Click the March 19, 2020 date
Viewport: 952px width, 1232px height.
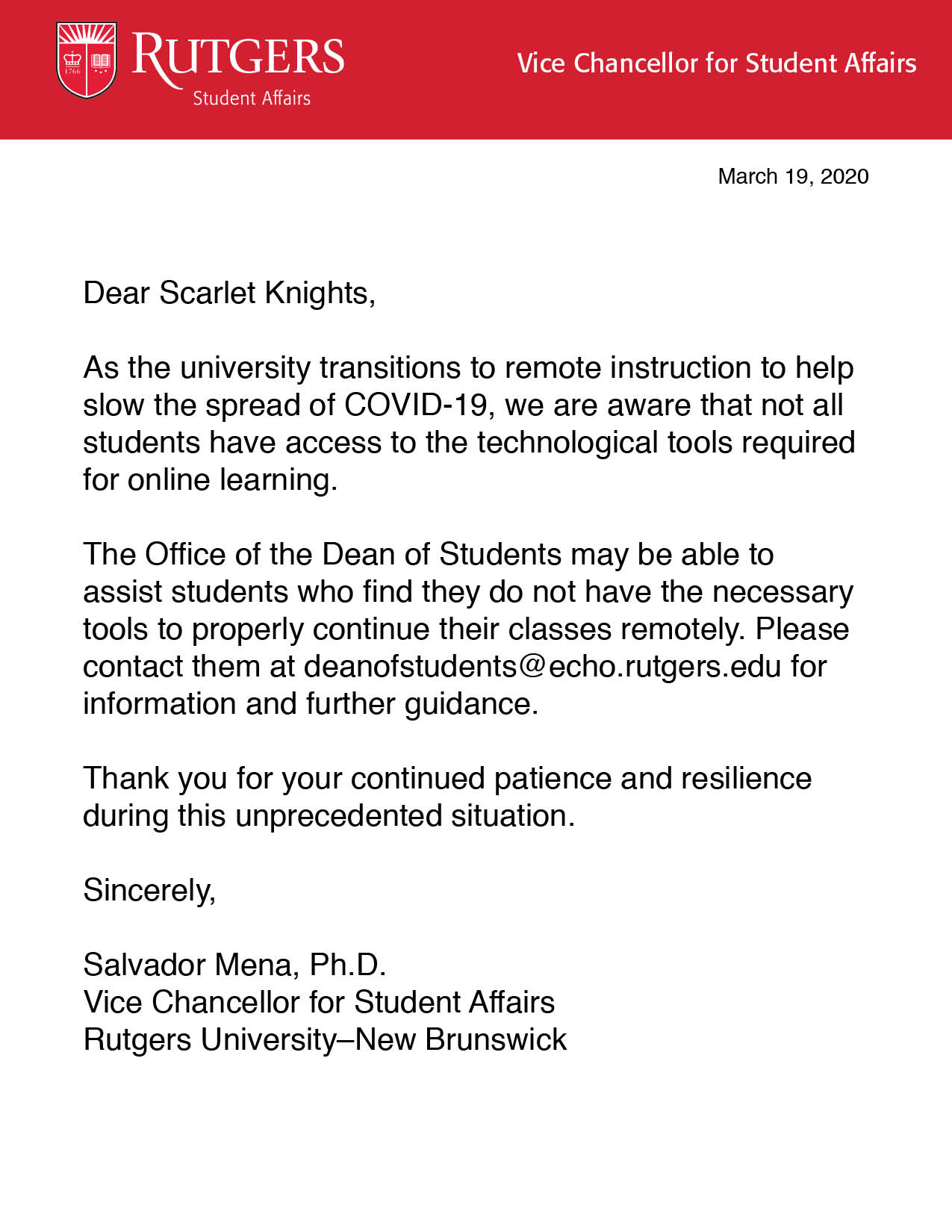click(793, 176)
